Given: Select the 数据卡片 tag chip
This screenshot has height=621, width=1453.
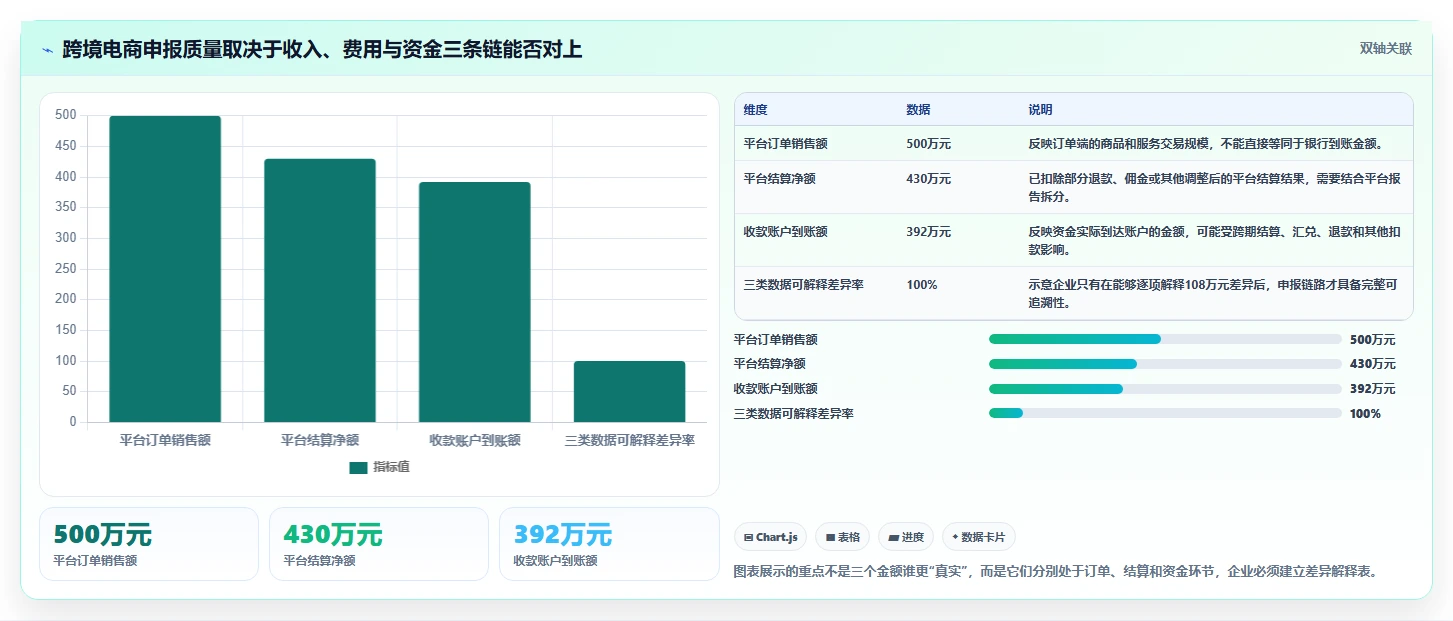Looking at the screenshot, I should click(x=979, y=537).
